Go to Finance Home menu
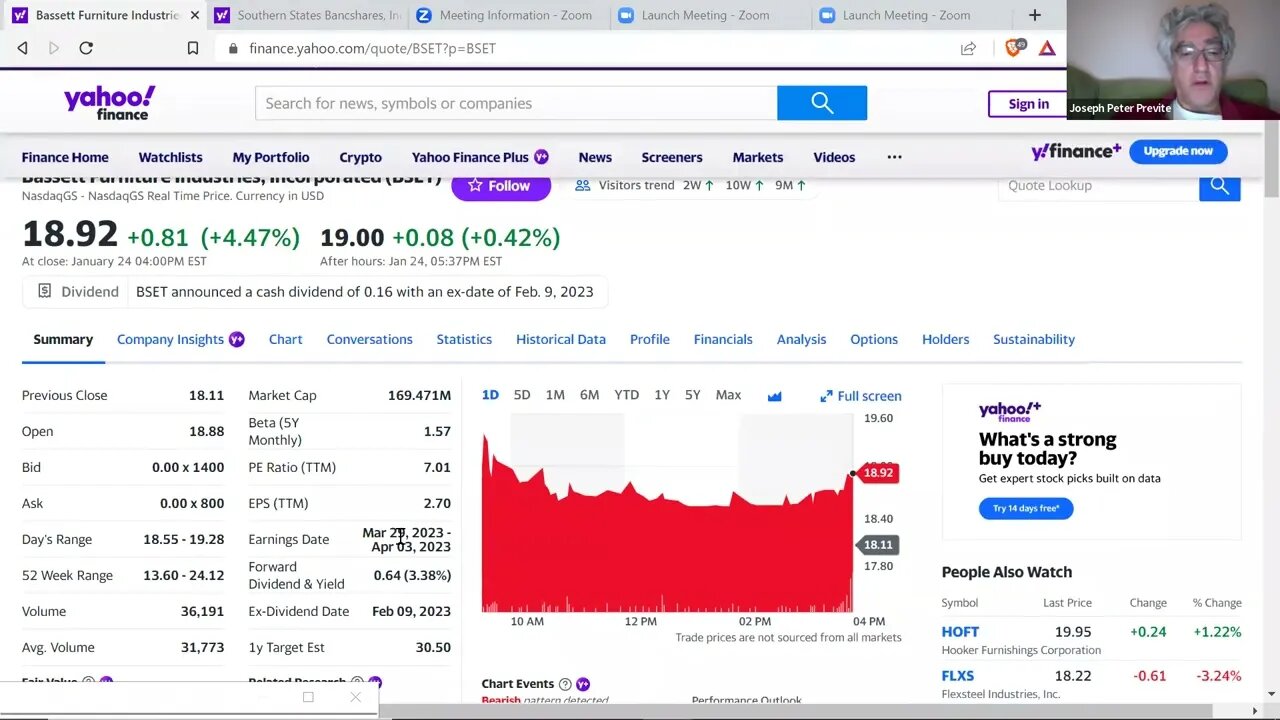Image resolution: width=1280 pixels, height=720 pixels. point(65,157)
